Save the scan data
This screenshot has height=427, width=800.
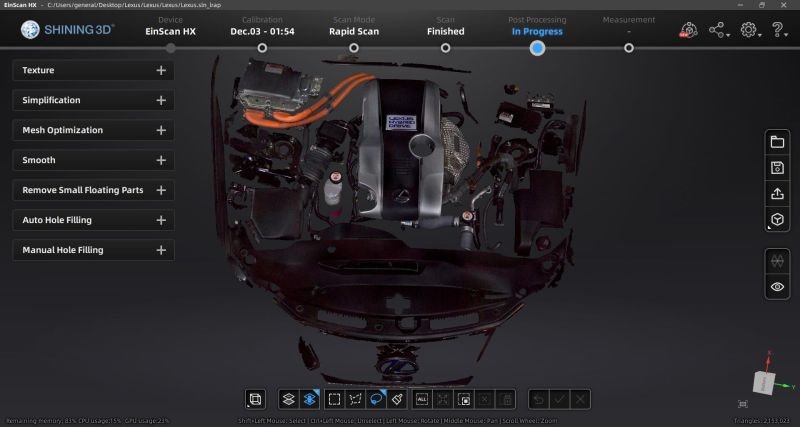coord(777,168)
